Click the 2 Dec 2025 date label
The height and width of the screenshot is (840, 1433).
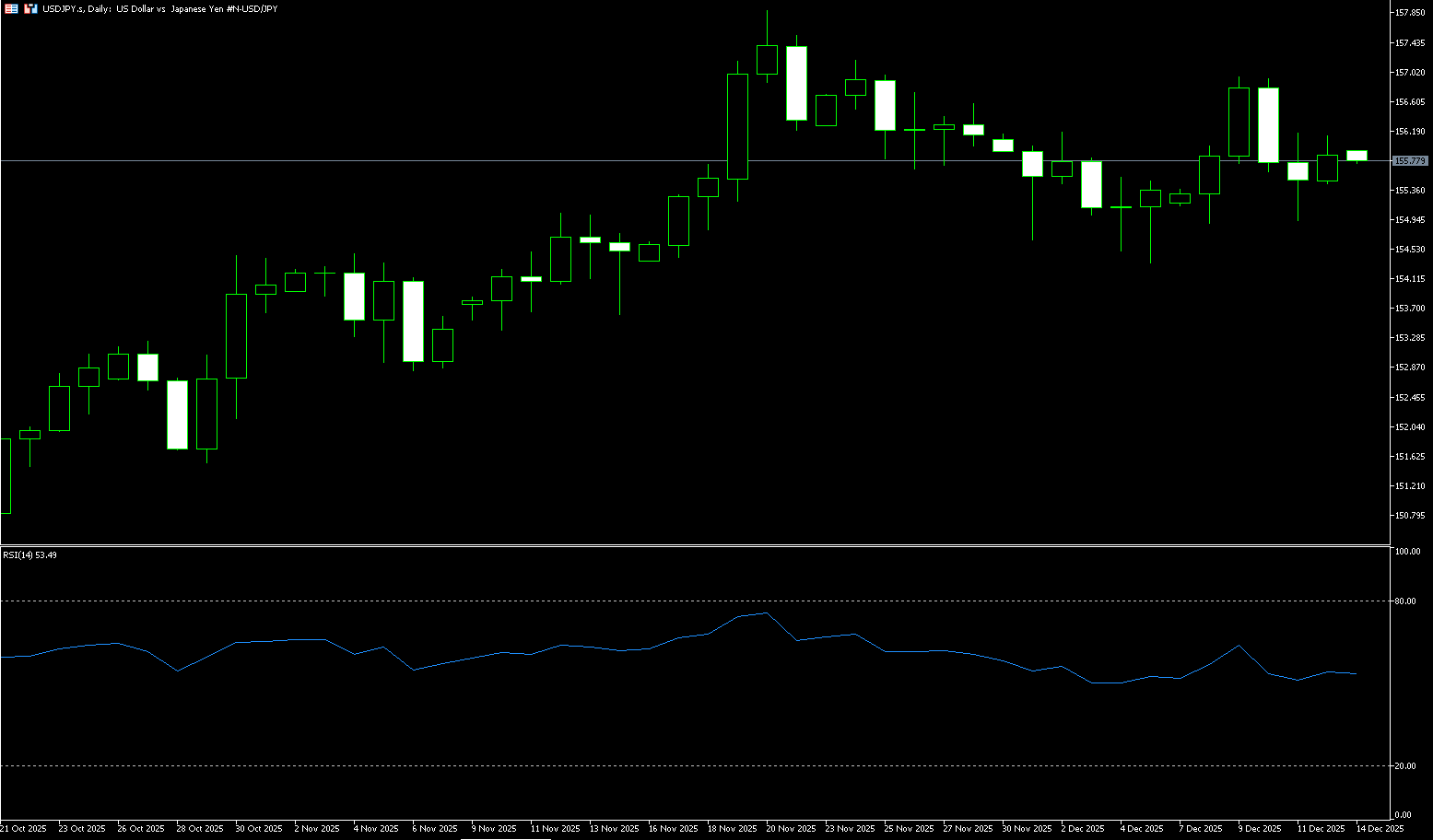(x=1084, y=829)
